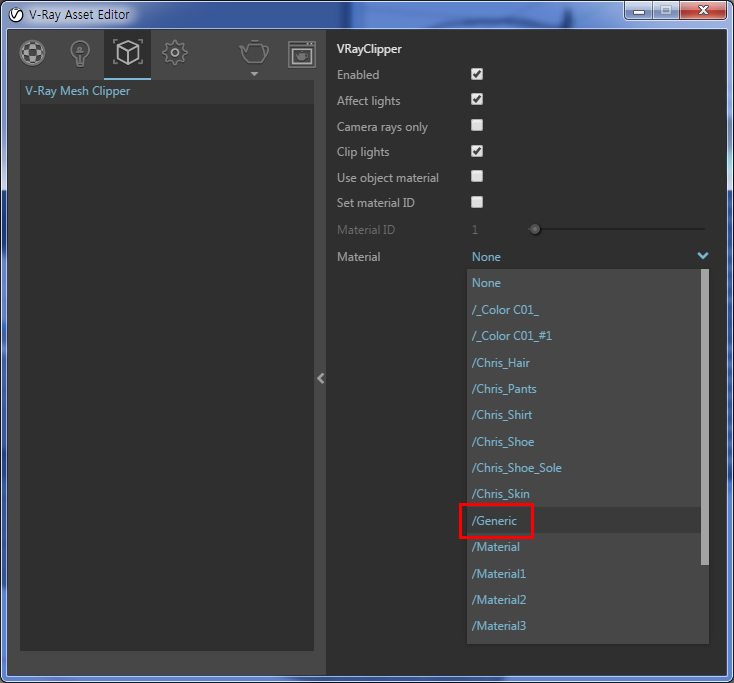Toggle the Affect lights checkbox
This screenshot has width=734, height=683.
(477, 99)
